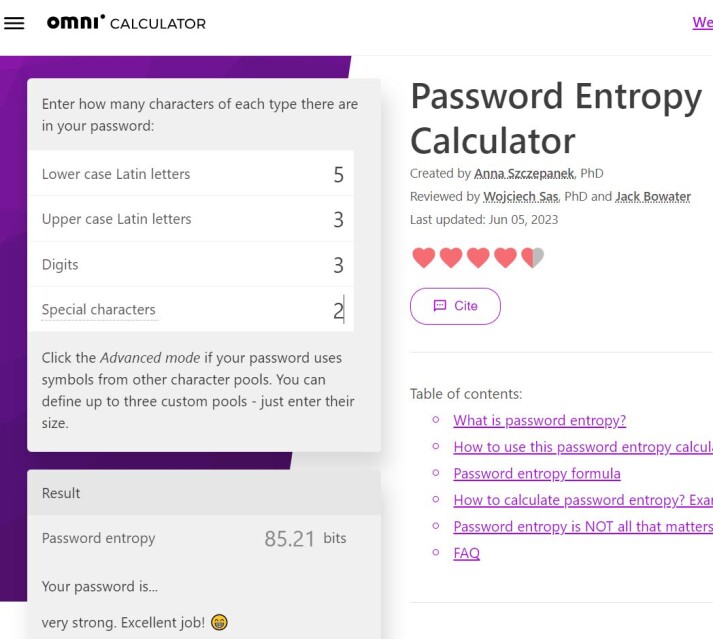
Task: Jump to Password entropy formula section
Action: coord(537,473)
